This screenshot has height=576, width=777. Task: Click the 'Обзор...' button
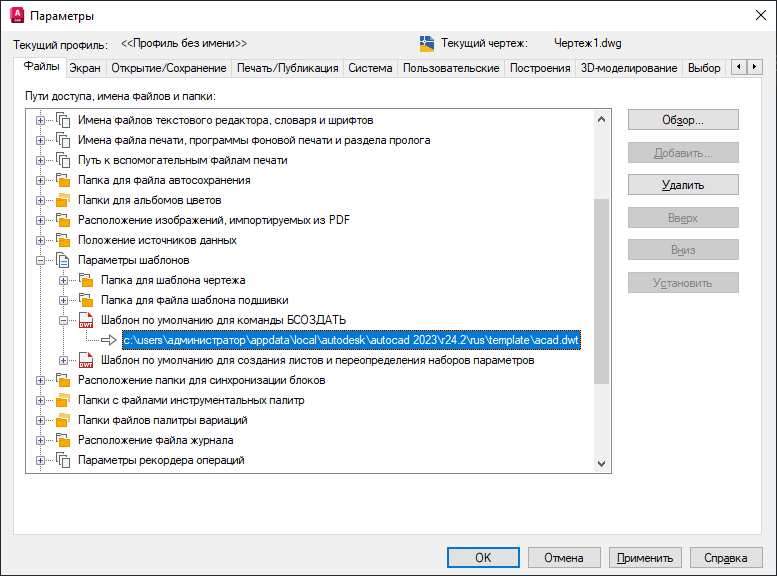[x=683, y=120]
